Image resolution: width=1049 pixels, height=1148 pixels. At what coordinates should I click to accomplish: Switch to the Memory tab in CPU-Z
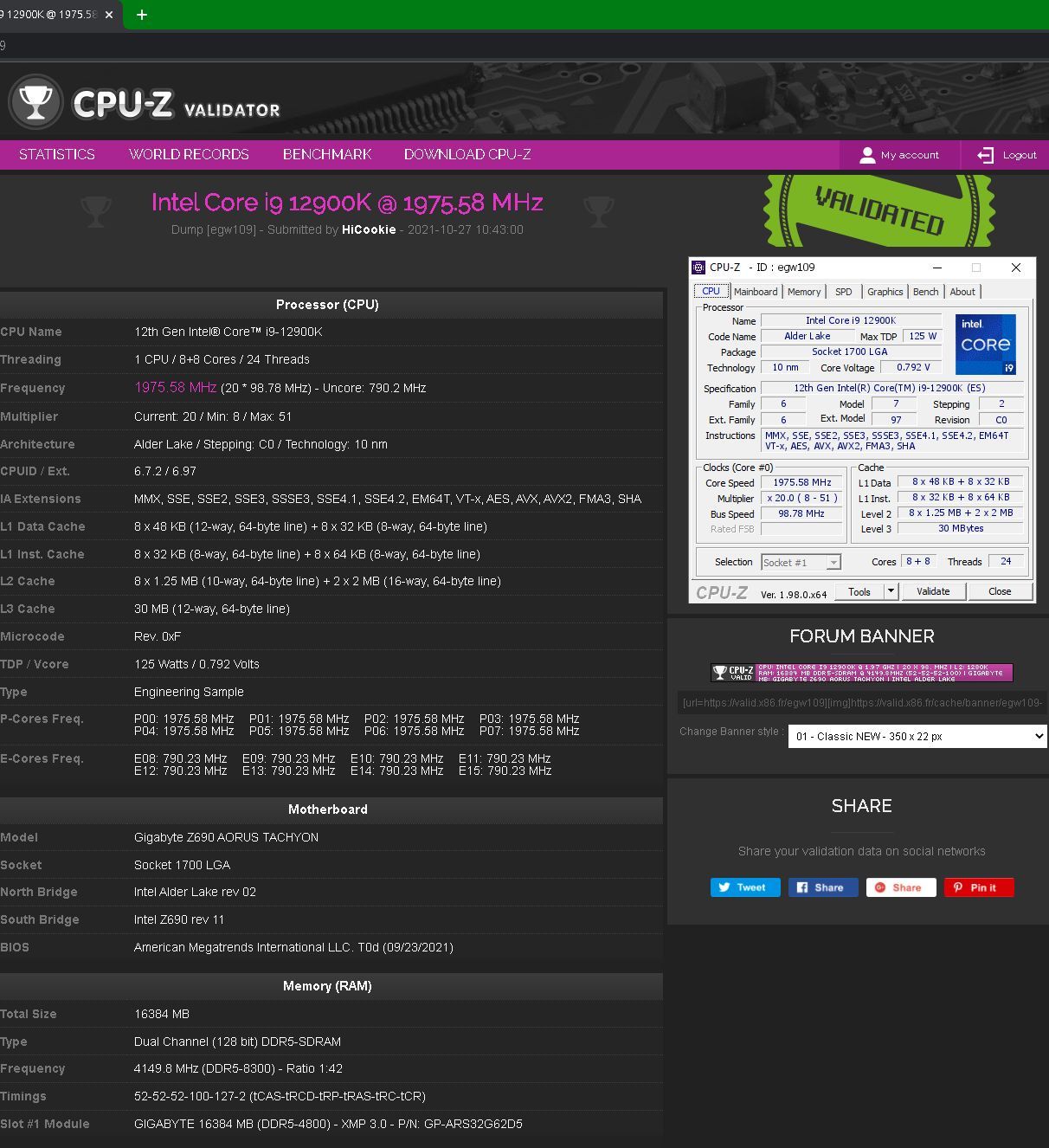(804, 292)
